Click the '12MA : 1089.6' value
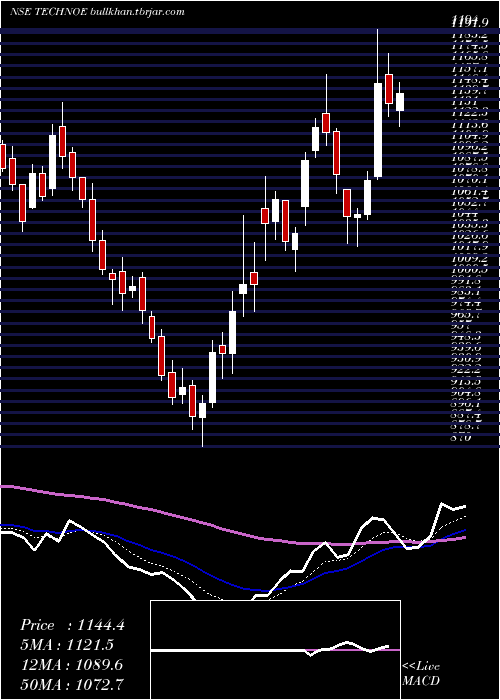This screenshot has height=700, width=500. click(x=71, y=664)
